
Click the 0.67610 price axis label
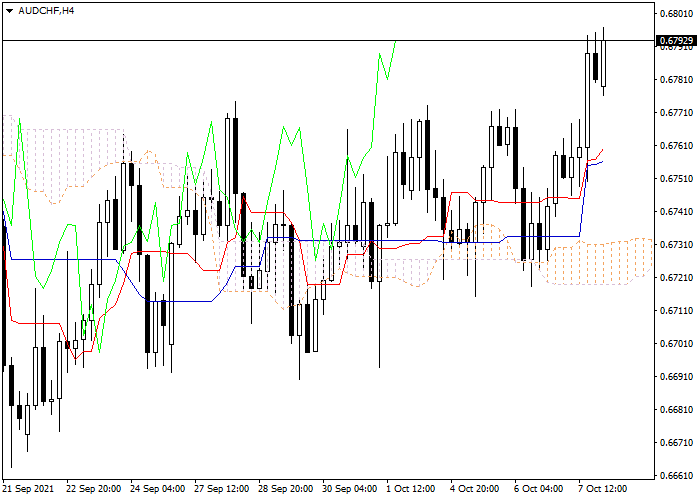tap(676, 146)
